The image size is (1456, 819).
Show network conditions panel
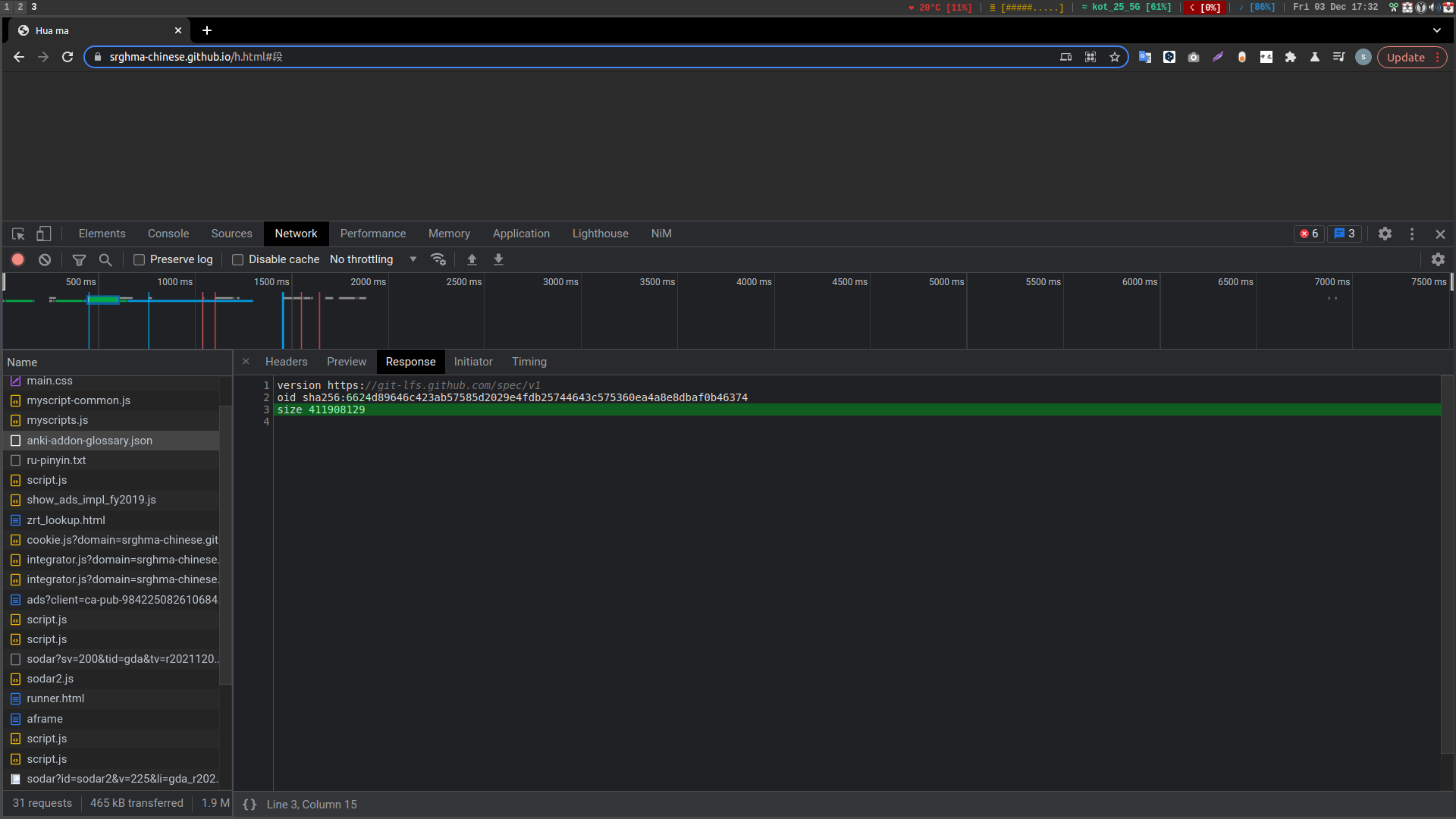(438, 259)
